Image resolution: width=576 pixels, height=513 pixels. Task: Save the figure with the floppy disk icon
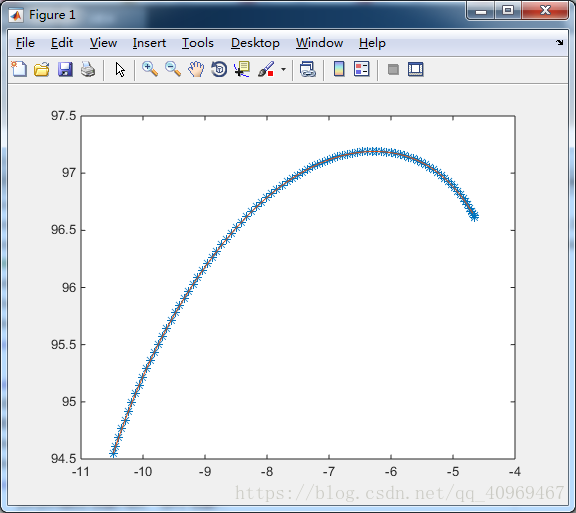pyautogui.click(x=65, y=69)
